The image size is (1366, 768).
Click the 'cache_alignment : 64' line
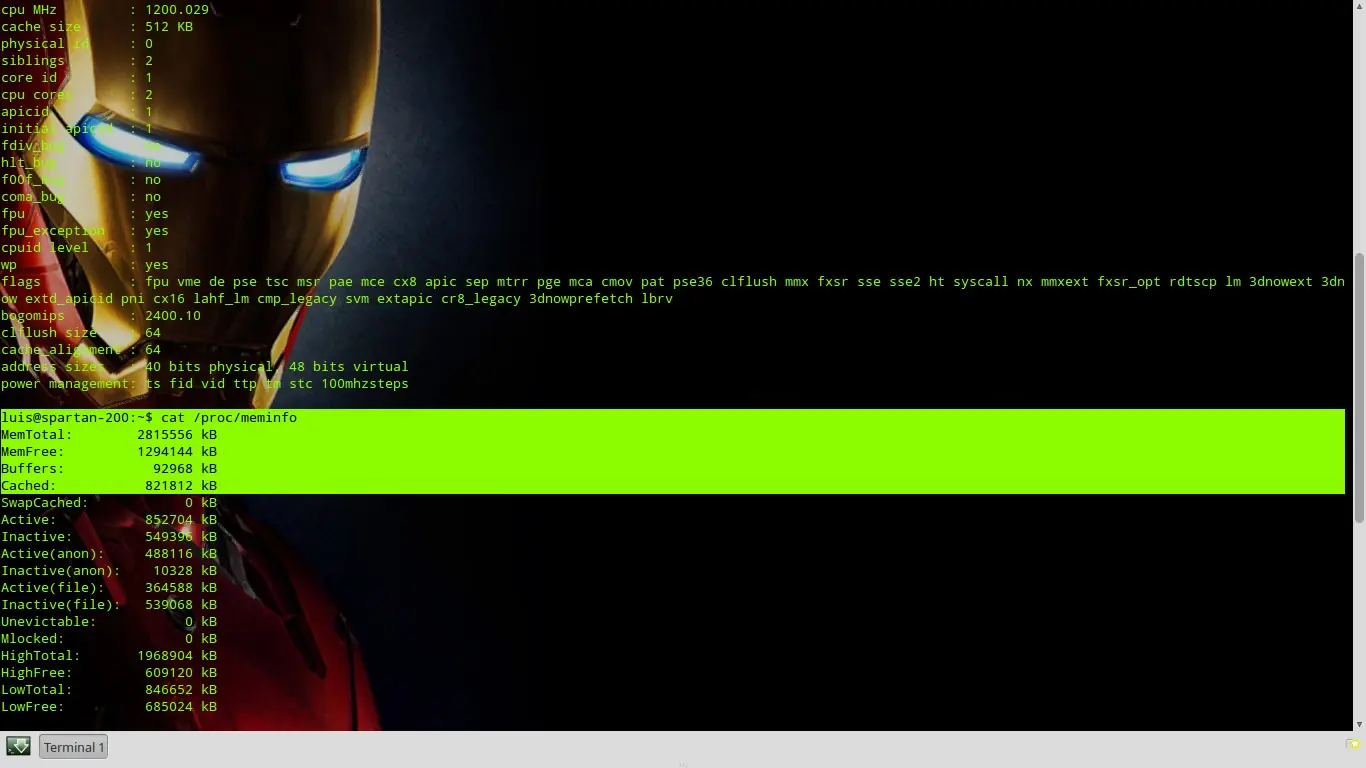point(81,350)
